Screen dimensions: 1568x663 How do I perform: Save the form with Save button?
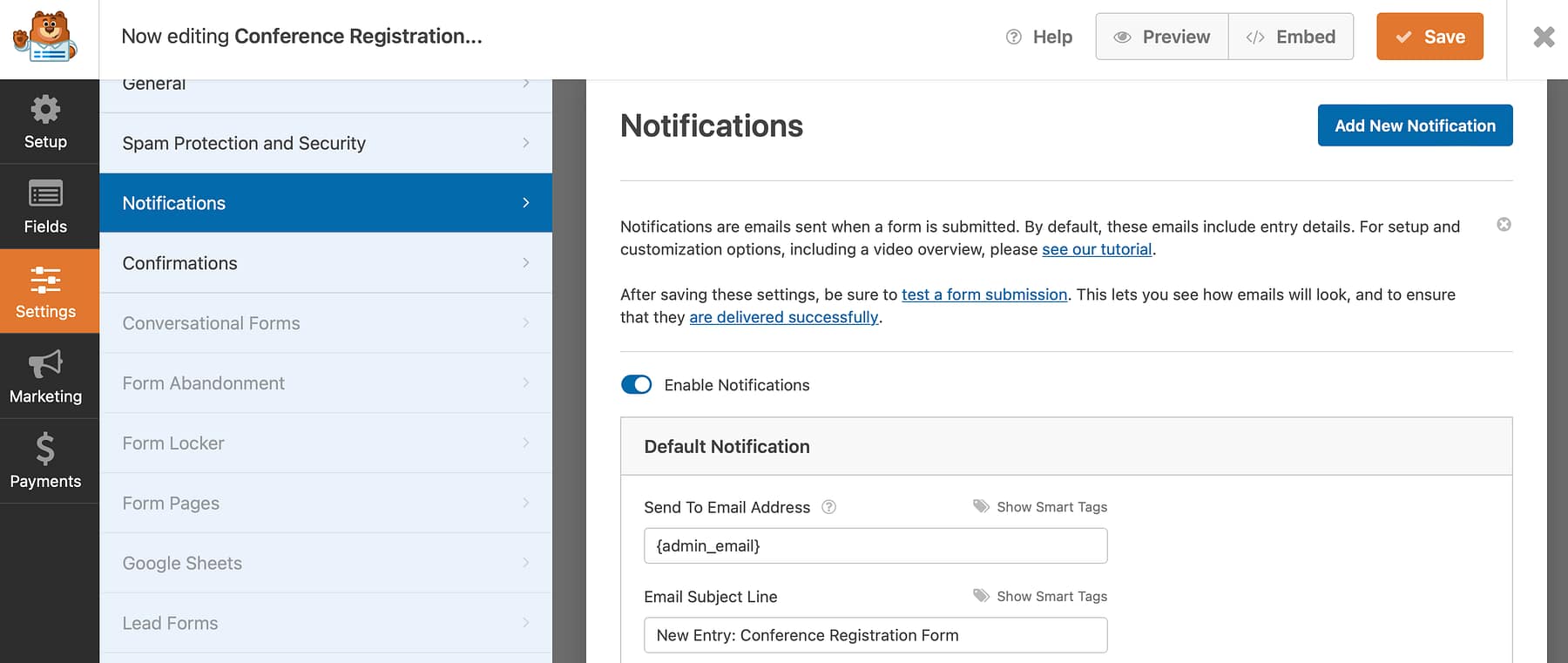pyautogui.click(x=1429, y=37)
